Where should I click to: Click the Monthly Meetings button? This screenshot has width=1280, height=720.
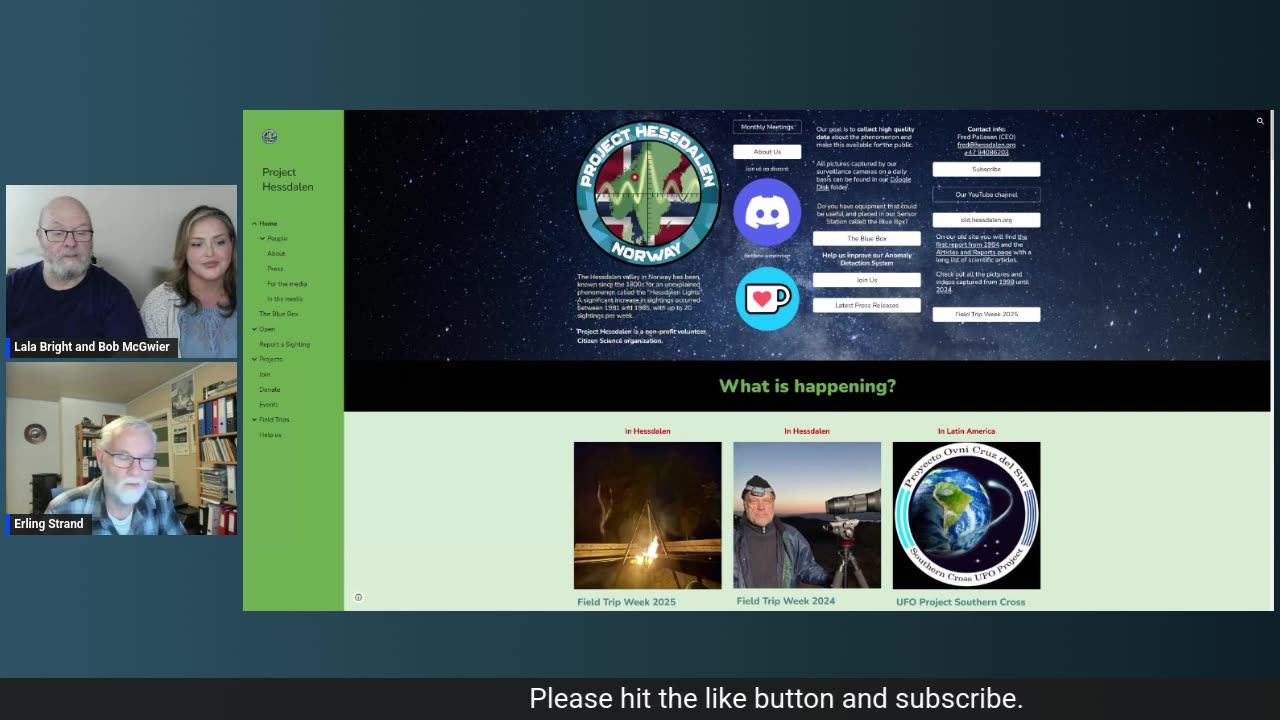coord(767,127)
